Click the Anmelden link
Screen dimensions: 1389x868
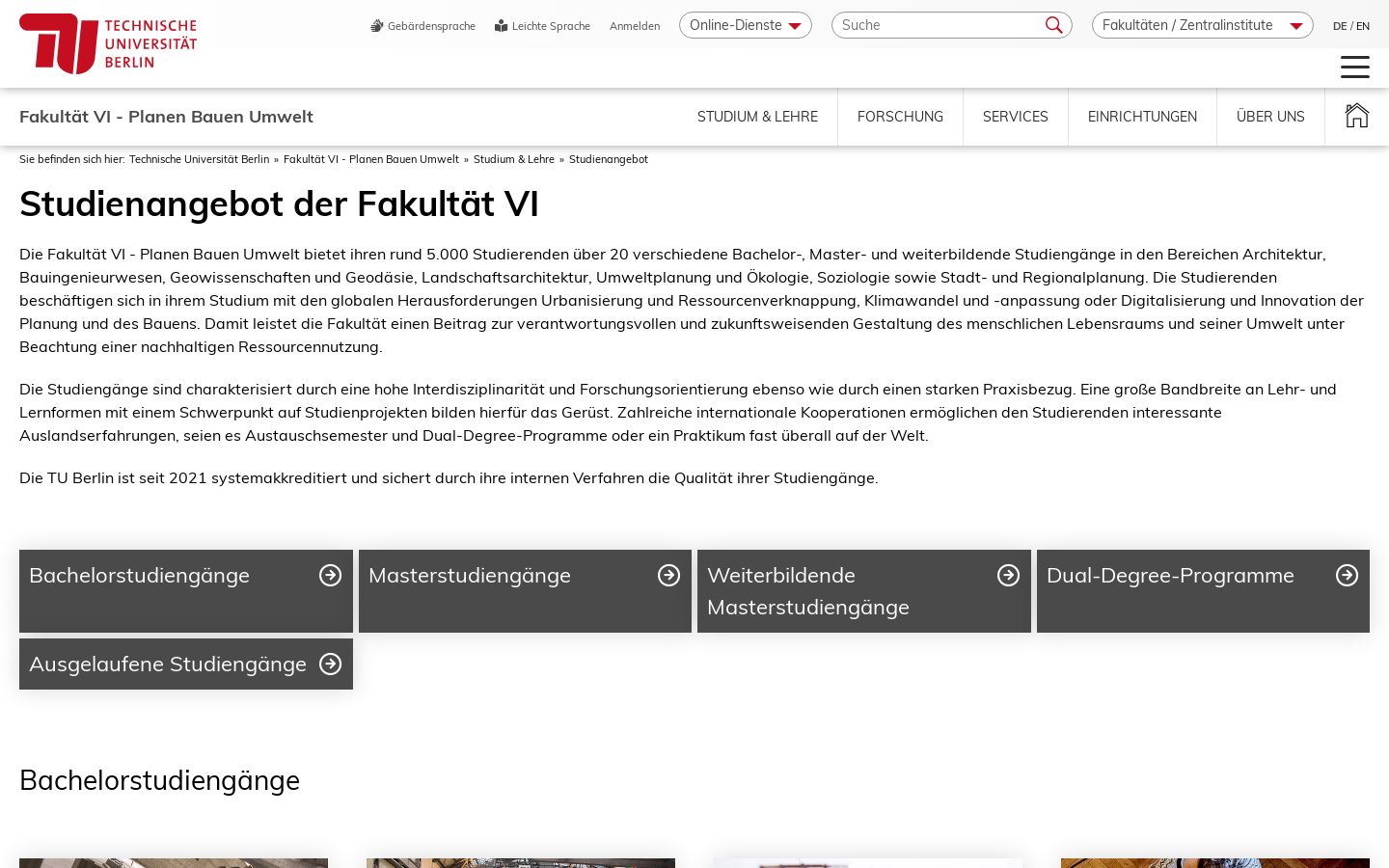coord(635,26)
